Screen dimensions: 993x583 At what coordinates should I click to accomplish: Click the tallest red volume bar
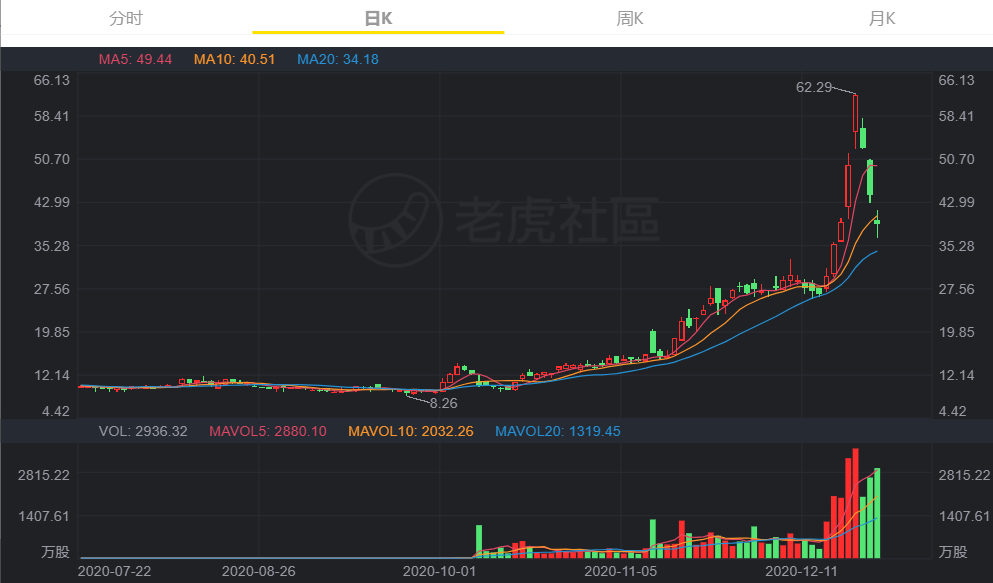pos(856,503)
